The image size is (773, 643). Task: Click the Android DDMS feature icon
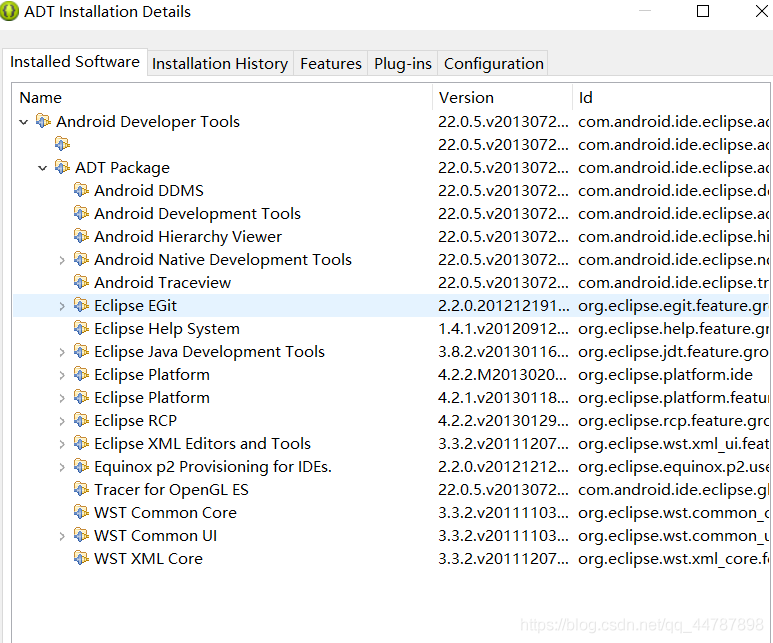coord(81,190)
